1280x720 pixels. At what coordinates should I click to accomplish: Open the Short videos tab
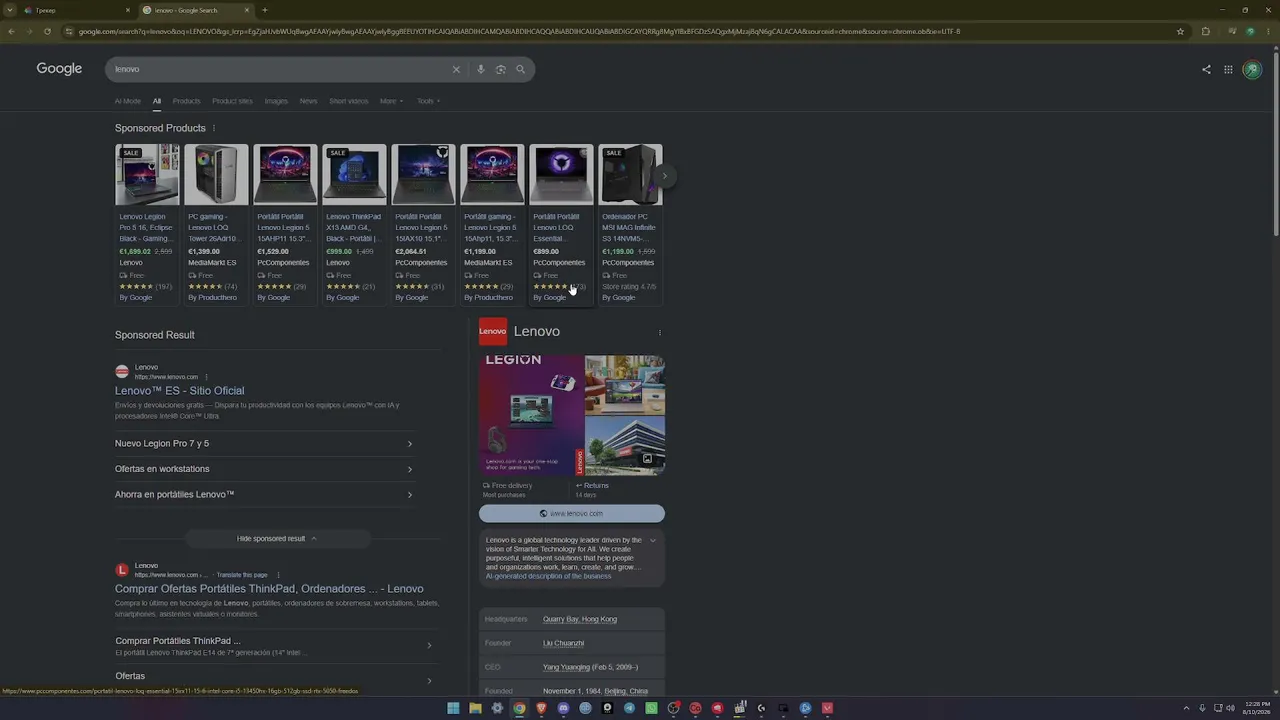click(348, 101)
